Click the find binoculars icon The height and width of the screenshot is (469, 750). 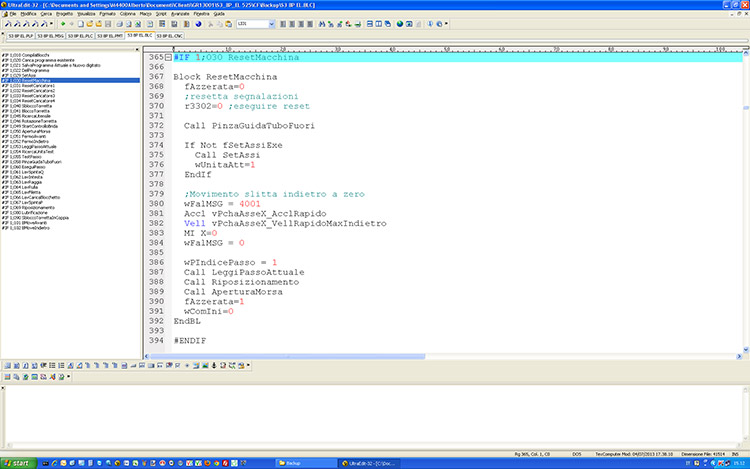point(322,24)
